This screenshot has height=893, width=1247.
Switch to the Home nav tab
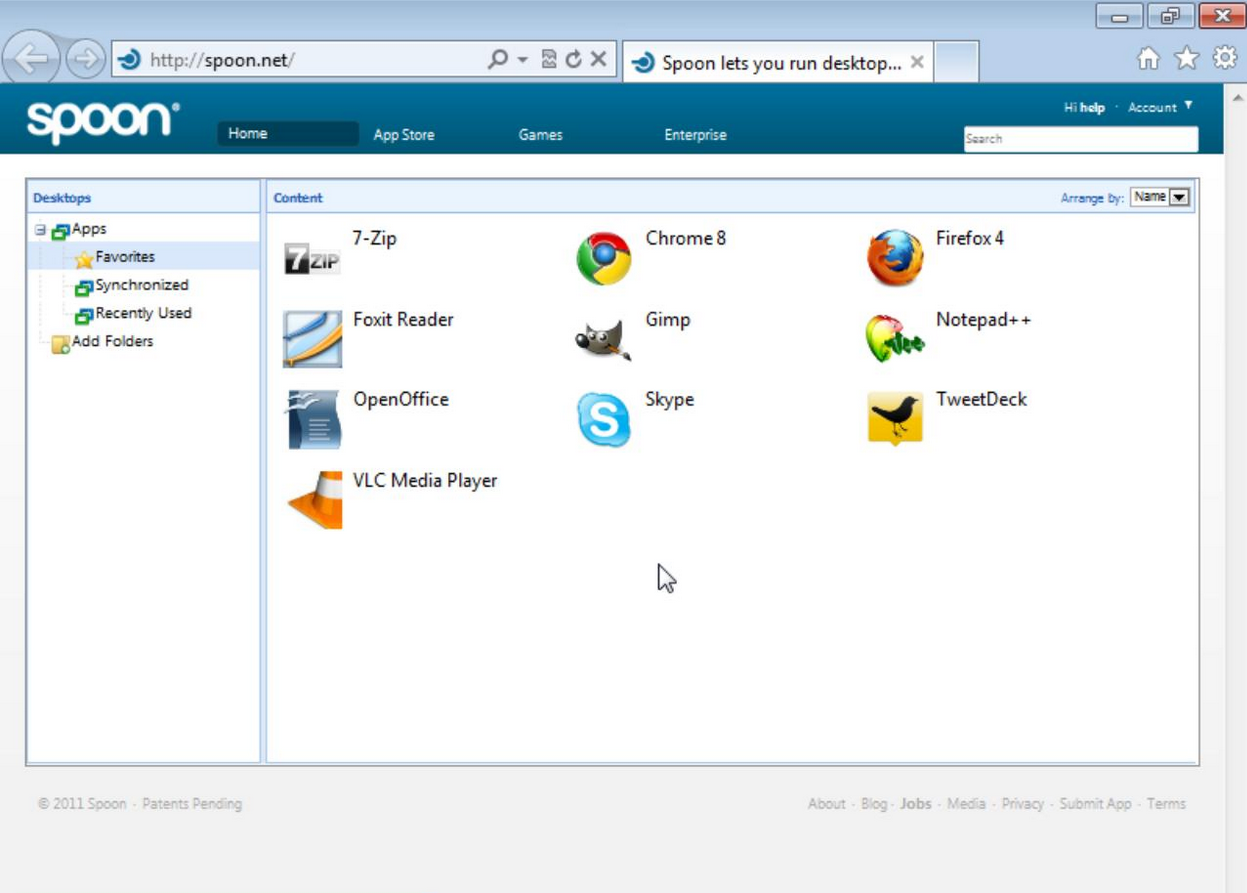tap(287, 134)
